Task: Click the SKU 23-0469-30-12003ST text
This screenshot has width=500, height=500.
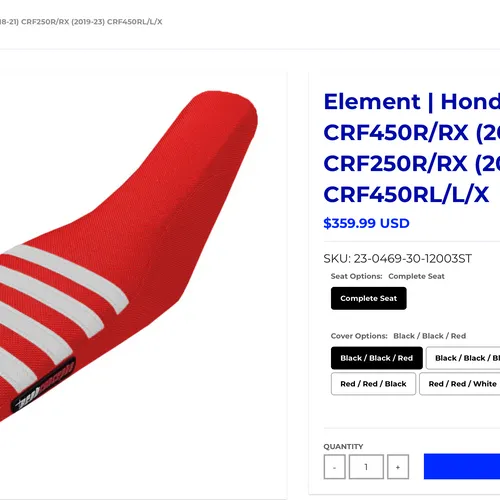Action: (x=398, y=259)
